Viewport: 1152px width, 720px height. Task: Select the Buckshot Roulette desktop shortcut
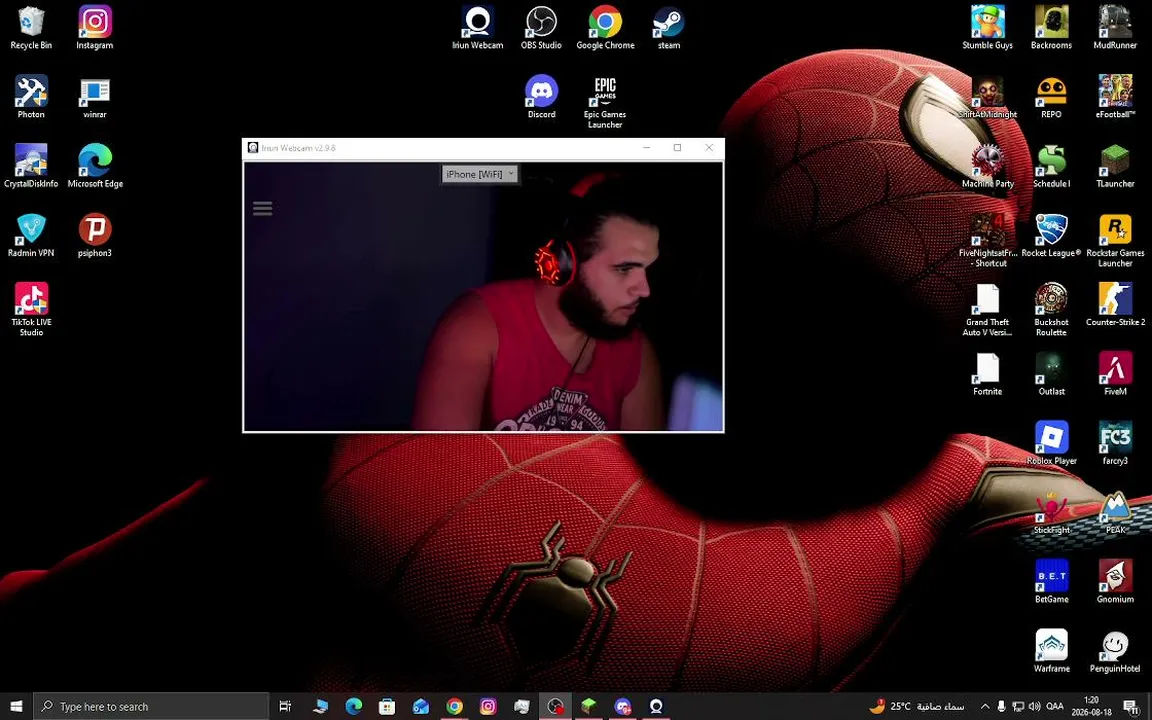tap(1051, 309)
